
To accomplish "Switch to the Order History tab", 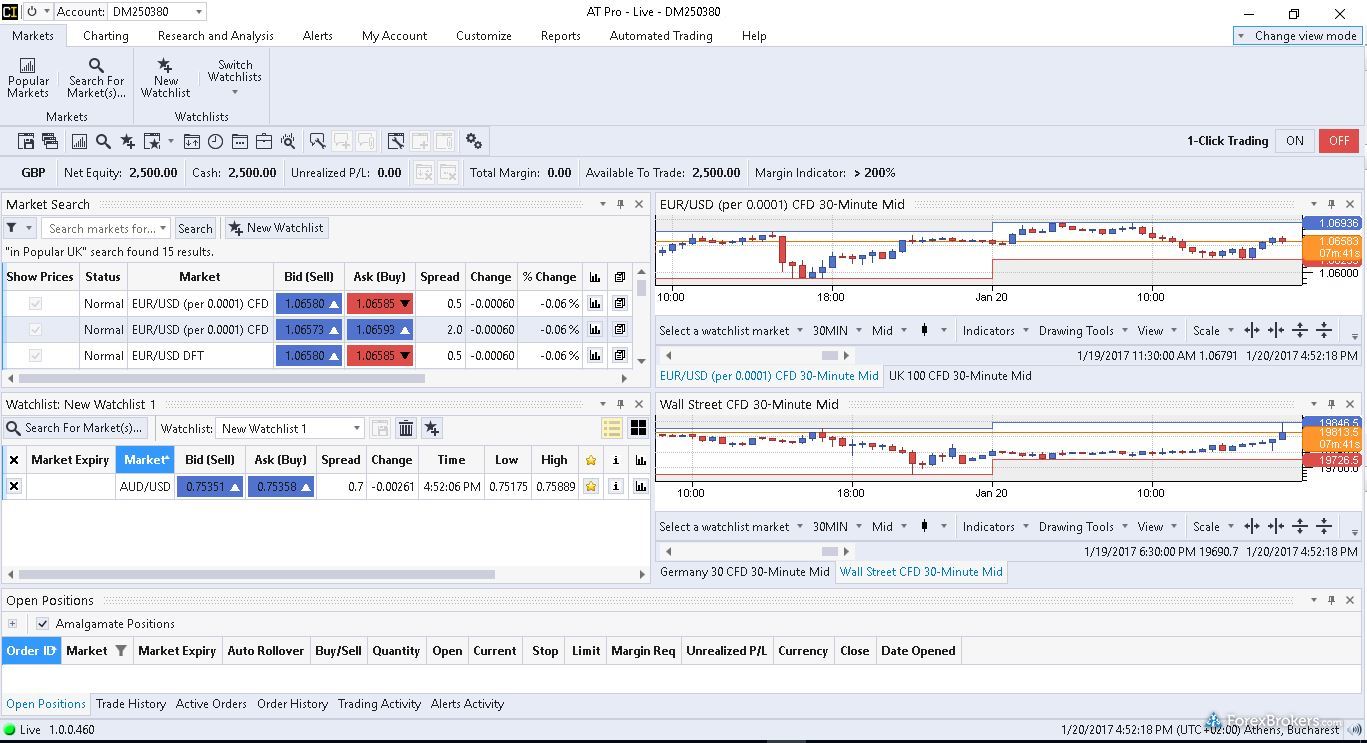I will (292, 704).
